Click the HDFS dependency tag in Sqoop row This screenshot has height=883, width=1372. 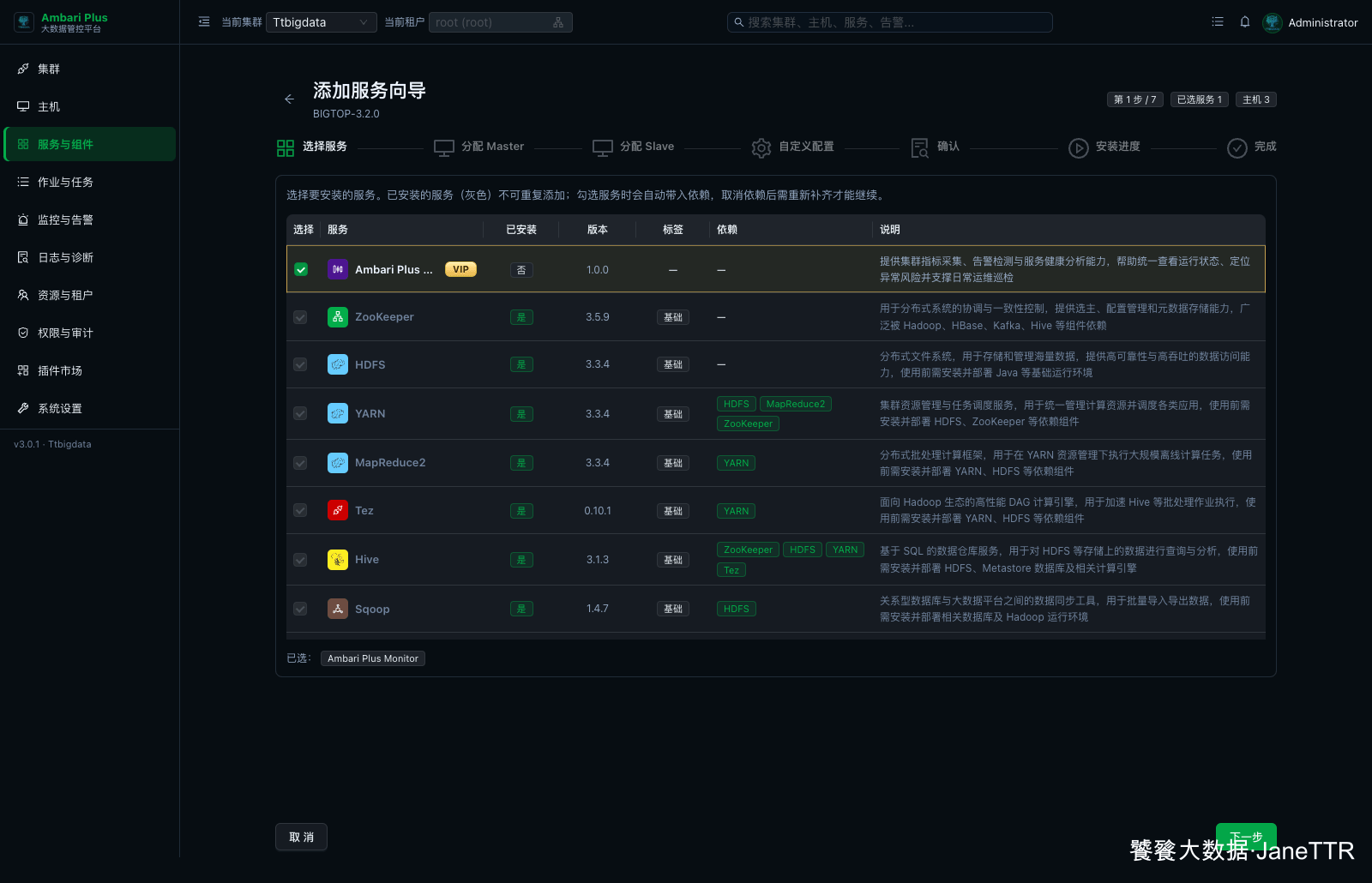coord(737,609)
